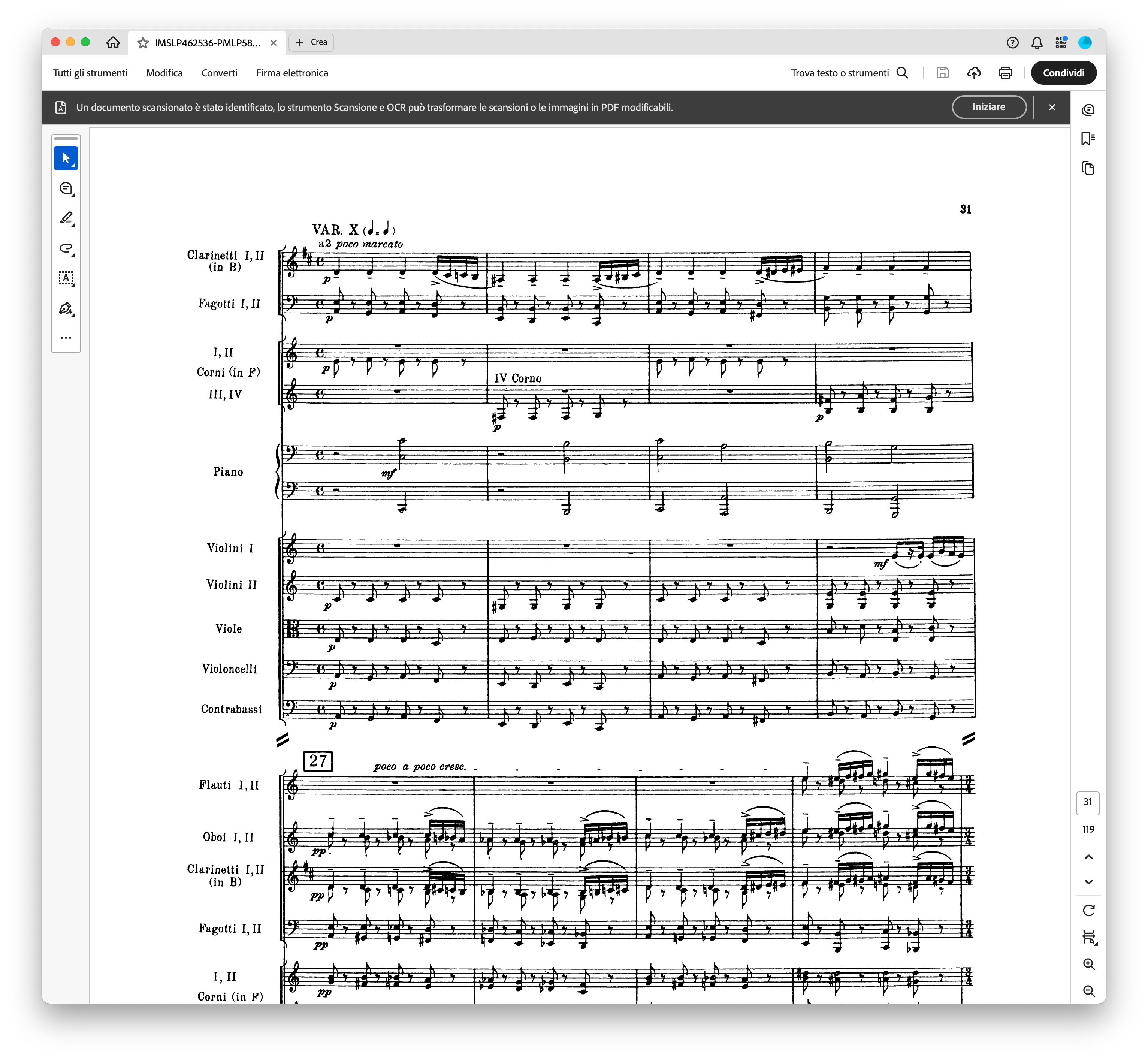The image size is (1148, 1059).
Task: Open page display fit options
Action: pos(1088,938)
